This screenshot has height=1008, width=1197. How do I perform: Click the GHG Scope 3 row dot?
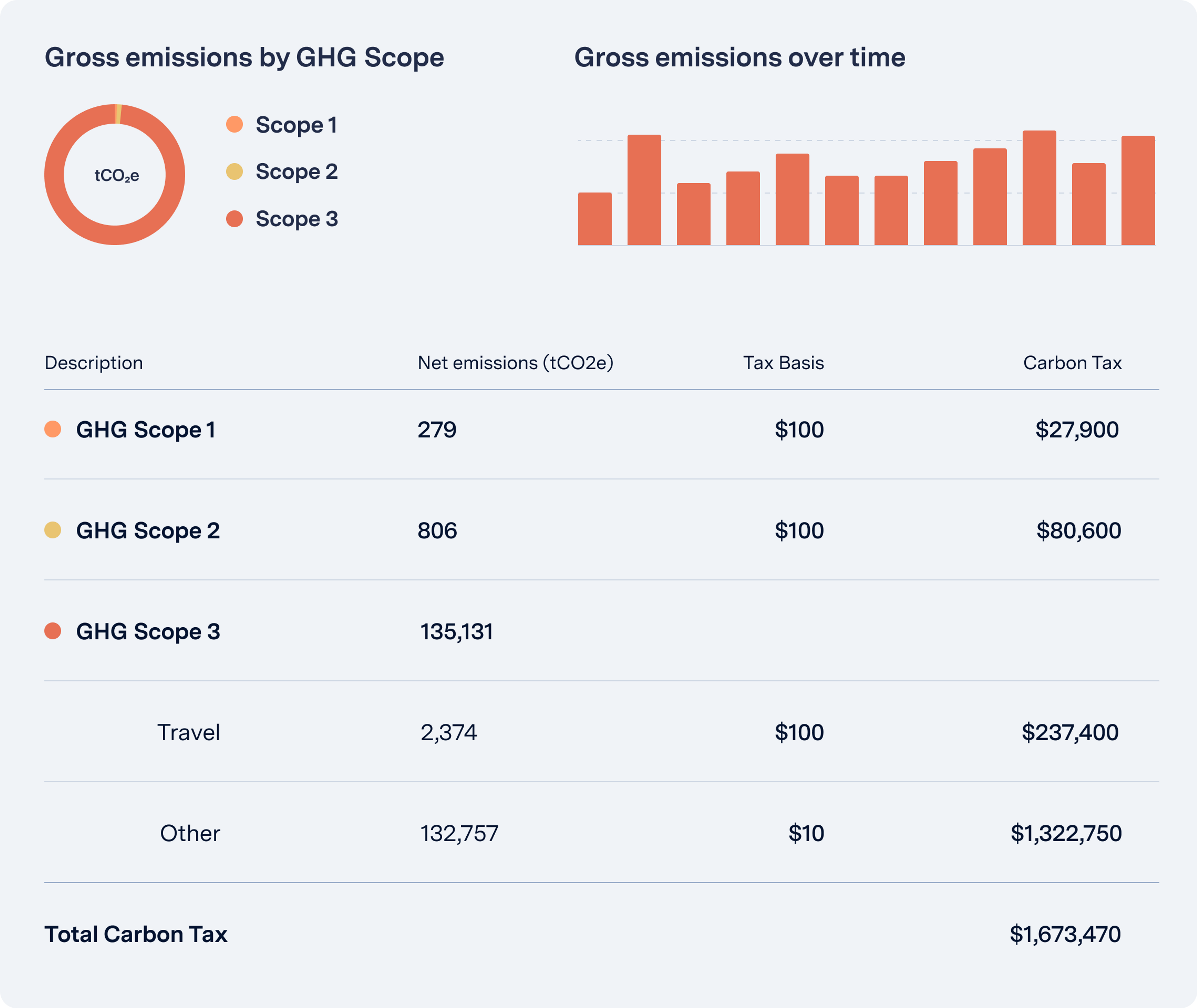click(53, 631)
